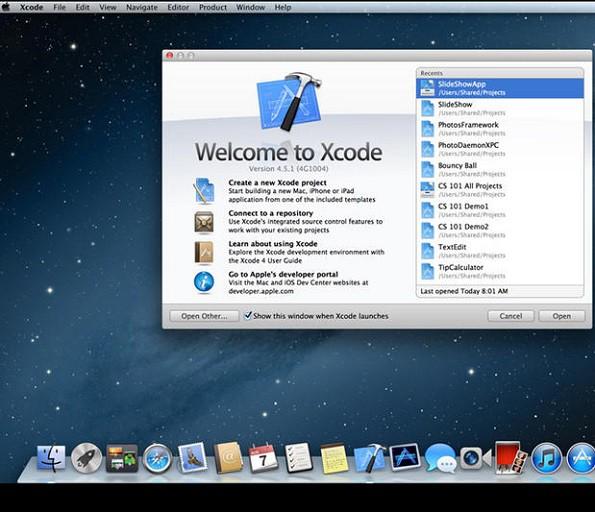Open iTunes from the Dock
595x512 pixels.
click(546, 458)
